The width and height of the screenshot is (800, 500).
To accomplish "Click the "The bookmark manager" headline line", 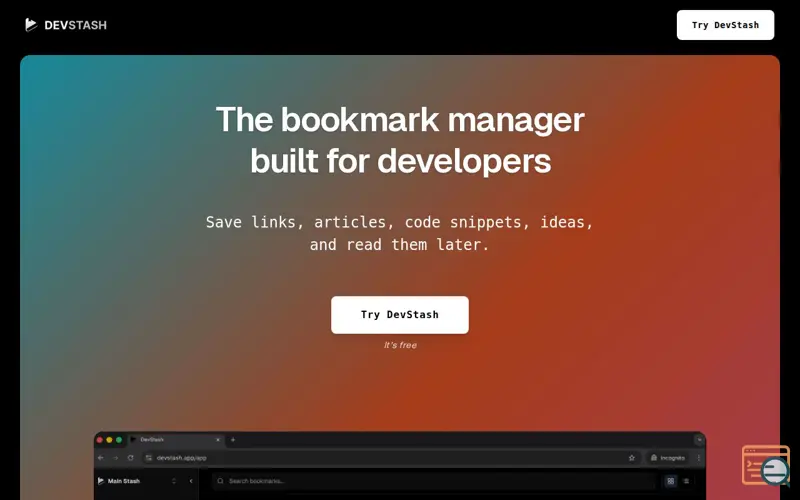I will click(x=400, y=120).
